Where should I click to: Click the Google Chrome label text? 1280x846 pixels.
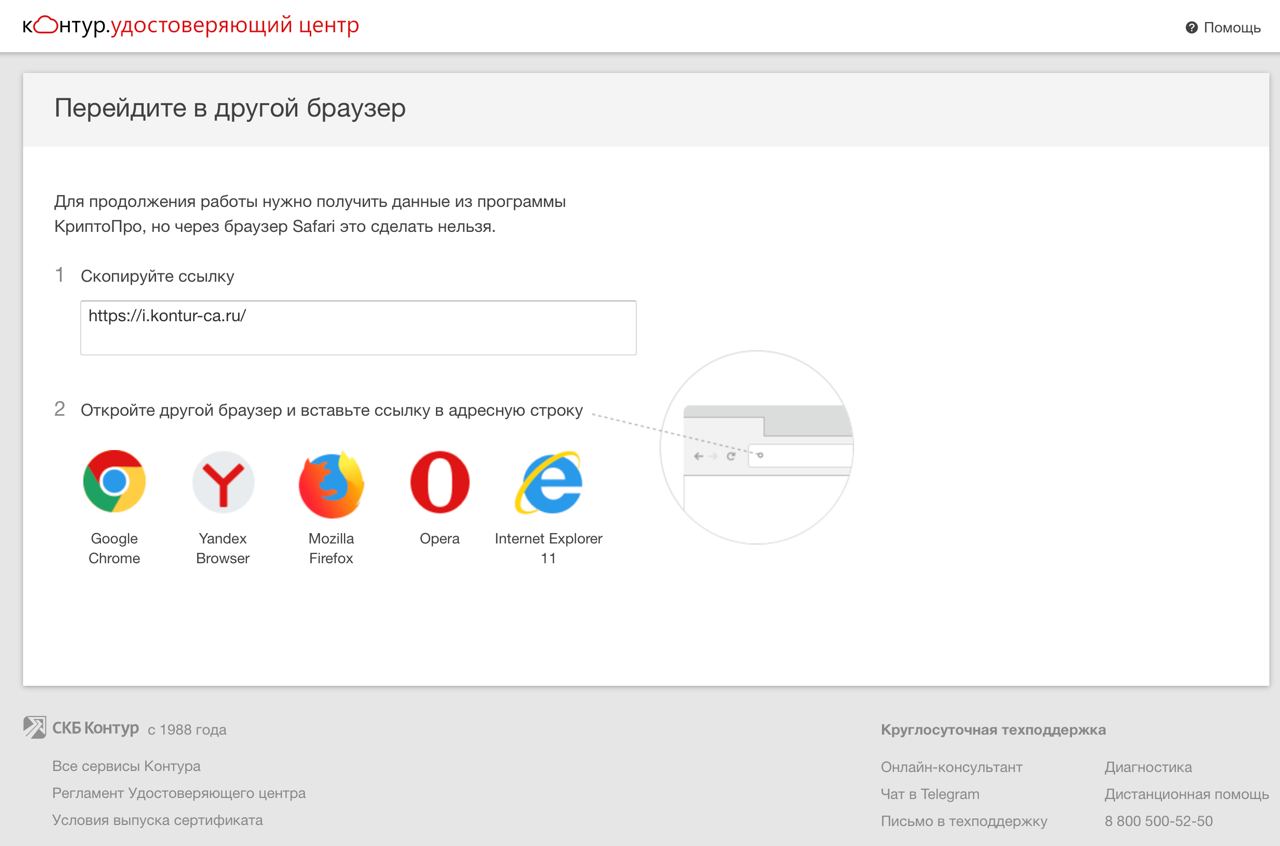(x=114, y=548)
